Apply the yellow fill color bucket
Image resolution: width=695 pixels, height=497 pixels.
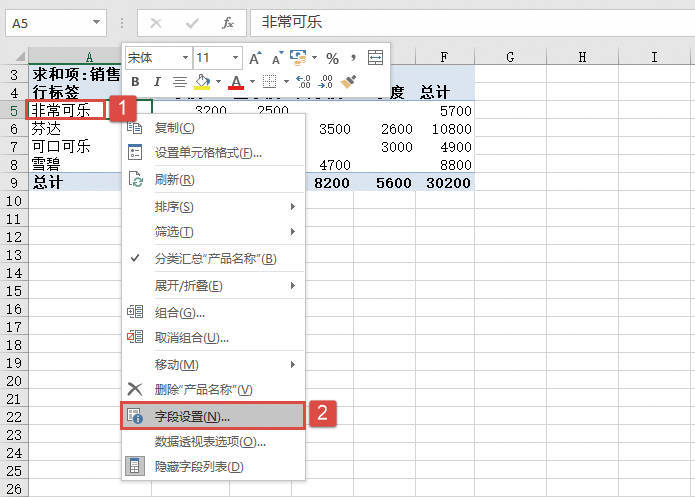201,82
